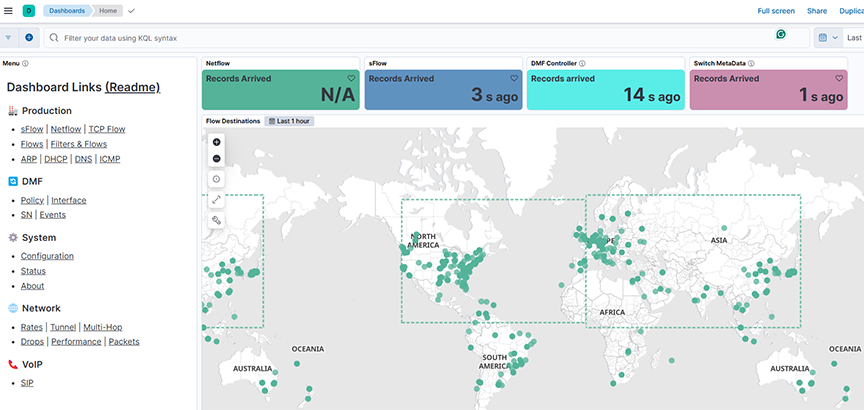Click the map fit to data bounds icon
Image resolution: width=864 pixels, height=410 pixels.
tap(216, 179)
